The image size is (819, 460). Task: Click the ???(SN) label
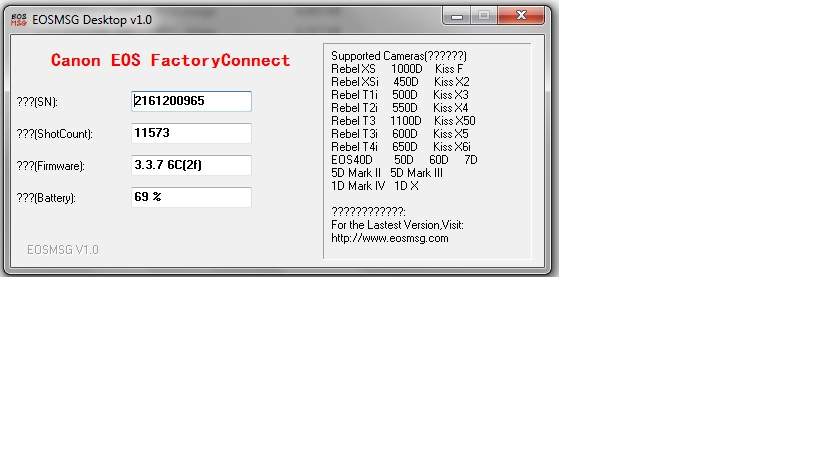coord(49,102)
